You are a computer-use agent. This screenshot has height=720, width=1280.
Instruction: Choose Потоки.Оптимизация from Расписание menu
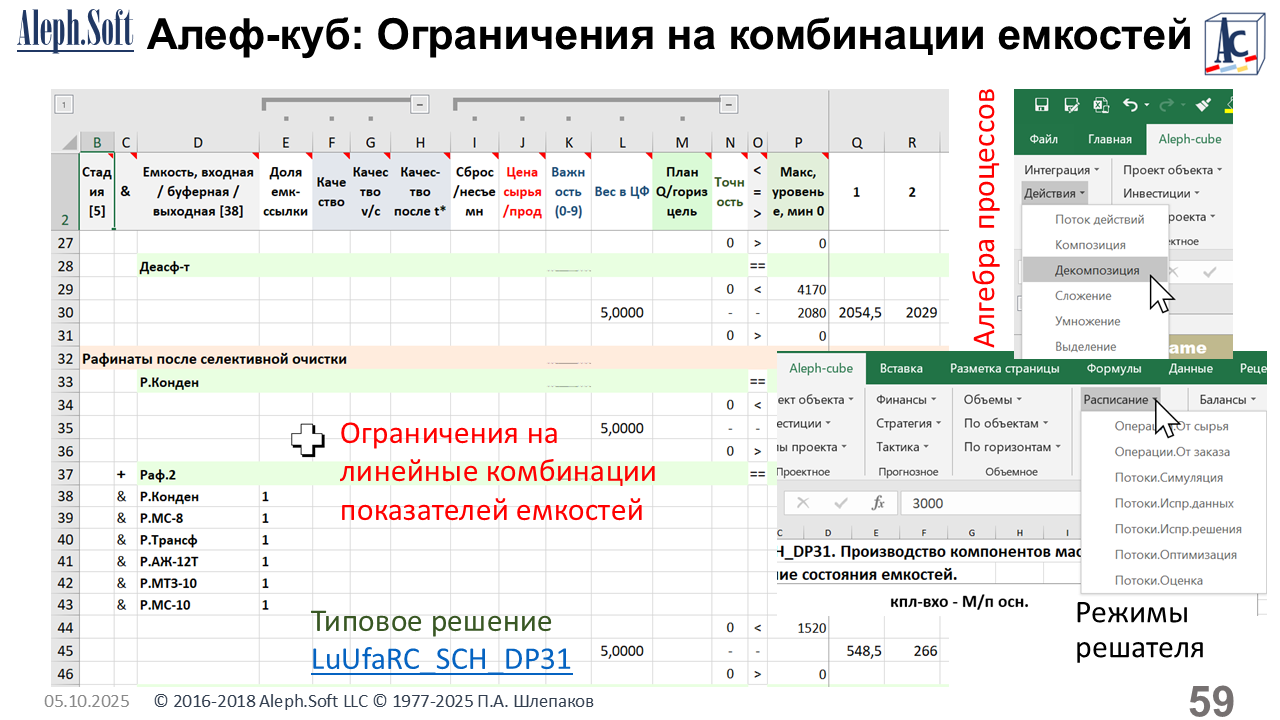(1175, 554)
